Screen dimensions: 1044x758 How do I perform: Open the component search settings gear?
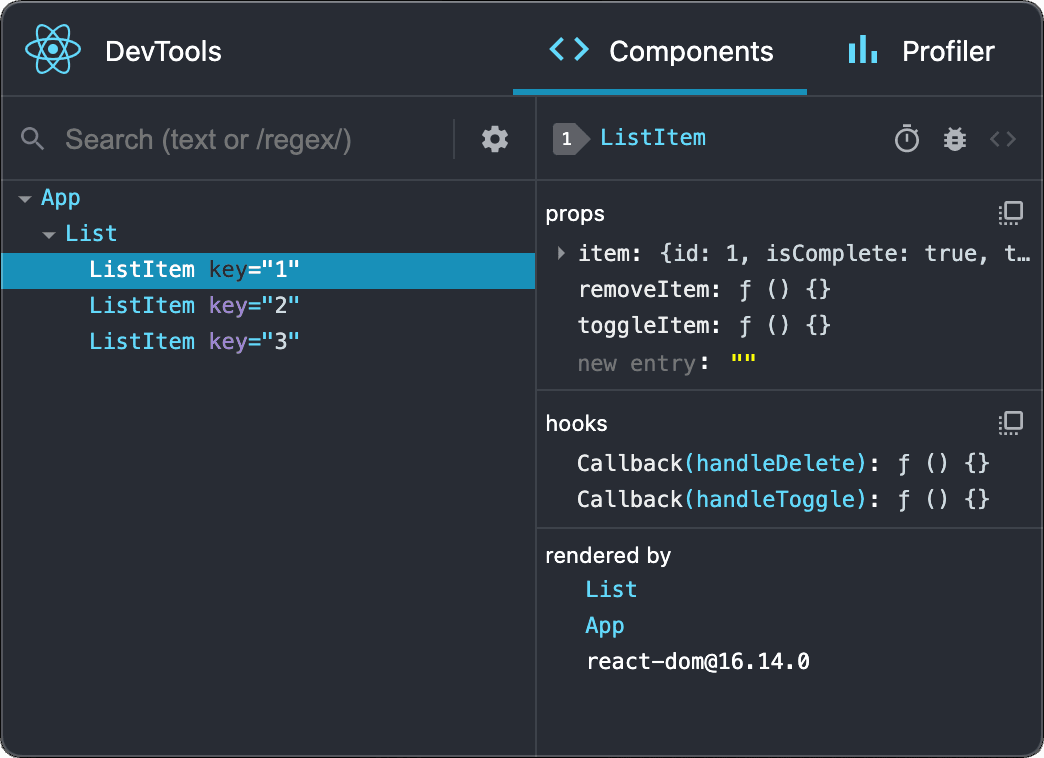tap(495, 139)
